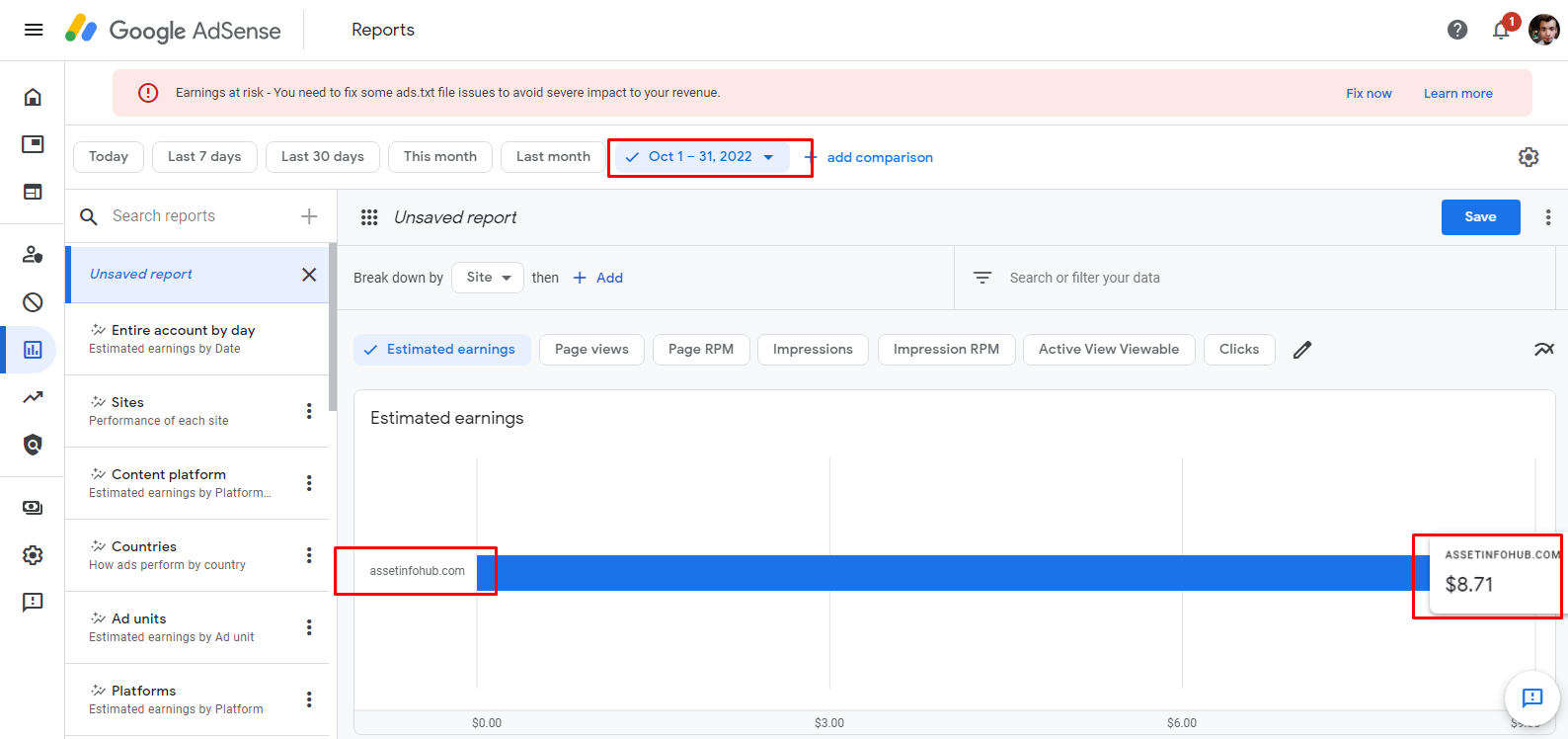
Task: Open Optimization trend sidebar icon
Action: point(33,397)
